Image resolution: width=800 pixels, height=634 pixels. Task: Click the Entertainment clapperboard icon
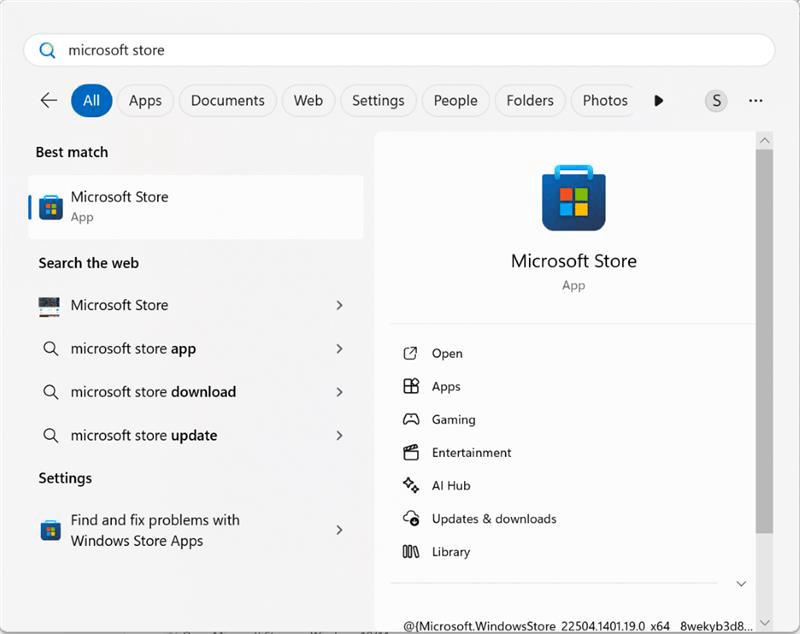coord(411,452)
